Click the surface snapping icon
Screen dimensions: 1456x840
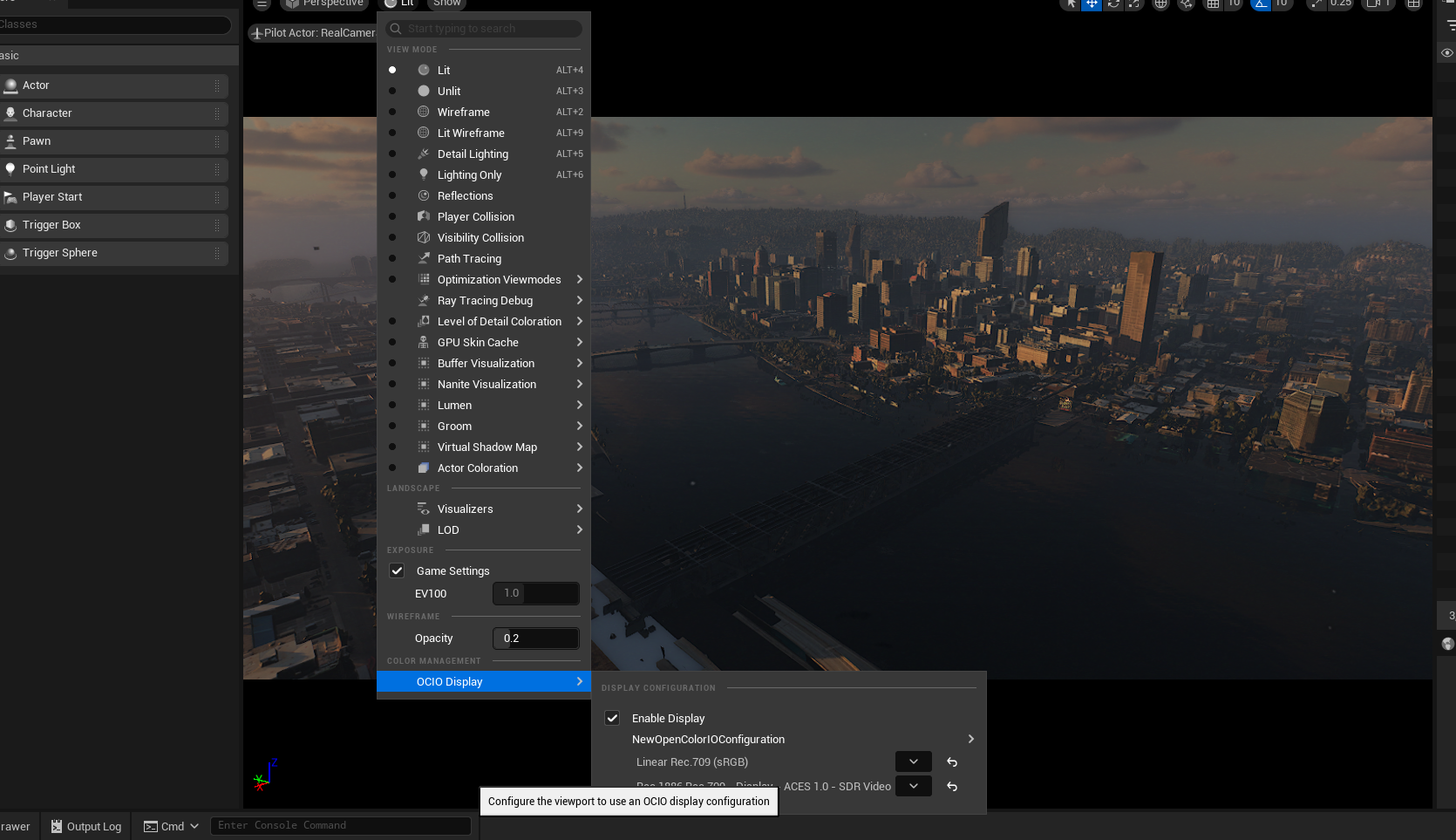click(x=1186, y=3)
